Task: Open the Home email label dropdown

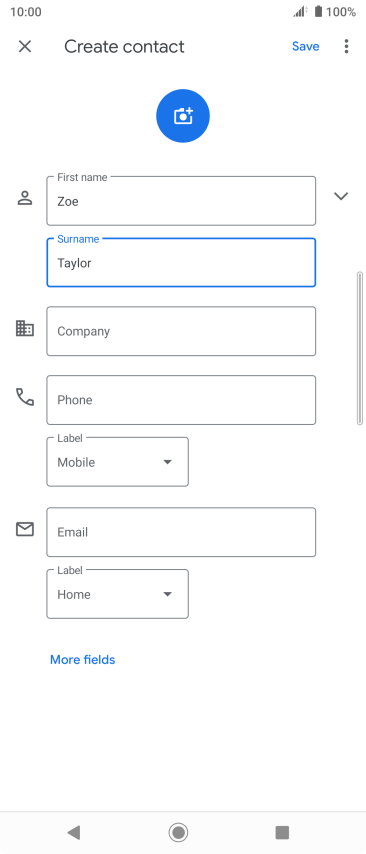Action: point(118,594)
